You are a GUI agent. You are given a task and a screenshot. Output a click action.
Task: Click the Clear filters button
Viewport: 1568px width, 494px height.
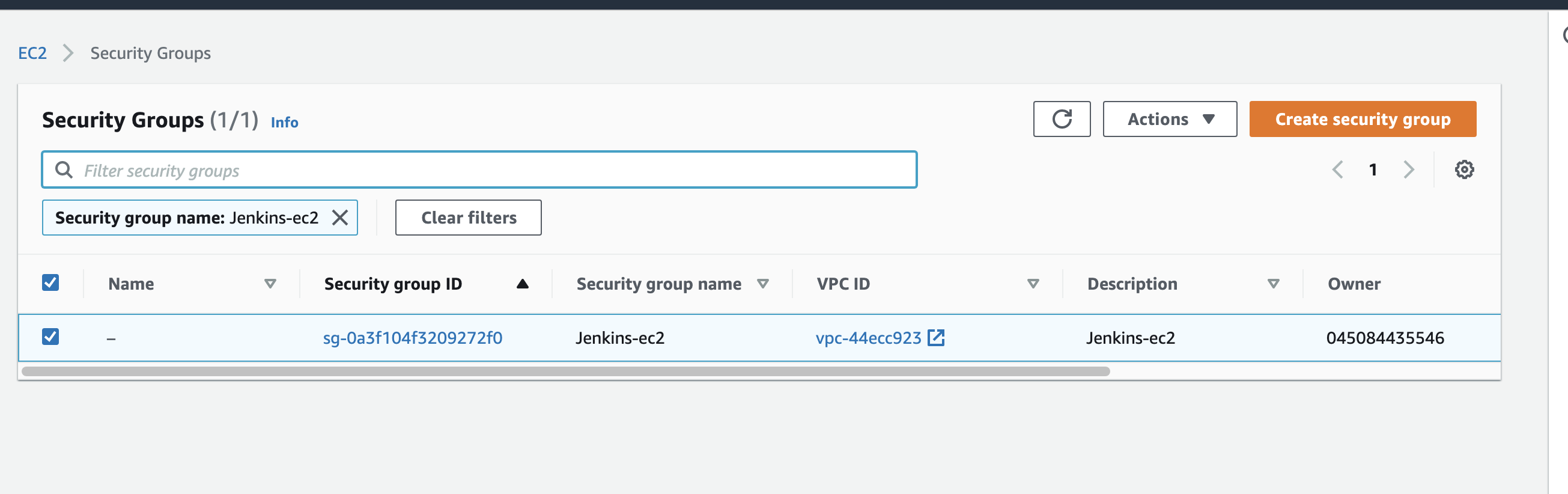pyautogui.click(x=468, y=218)
